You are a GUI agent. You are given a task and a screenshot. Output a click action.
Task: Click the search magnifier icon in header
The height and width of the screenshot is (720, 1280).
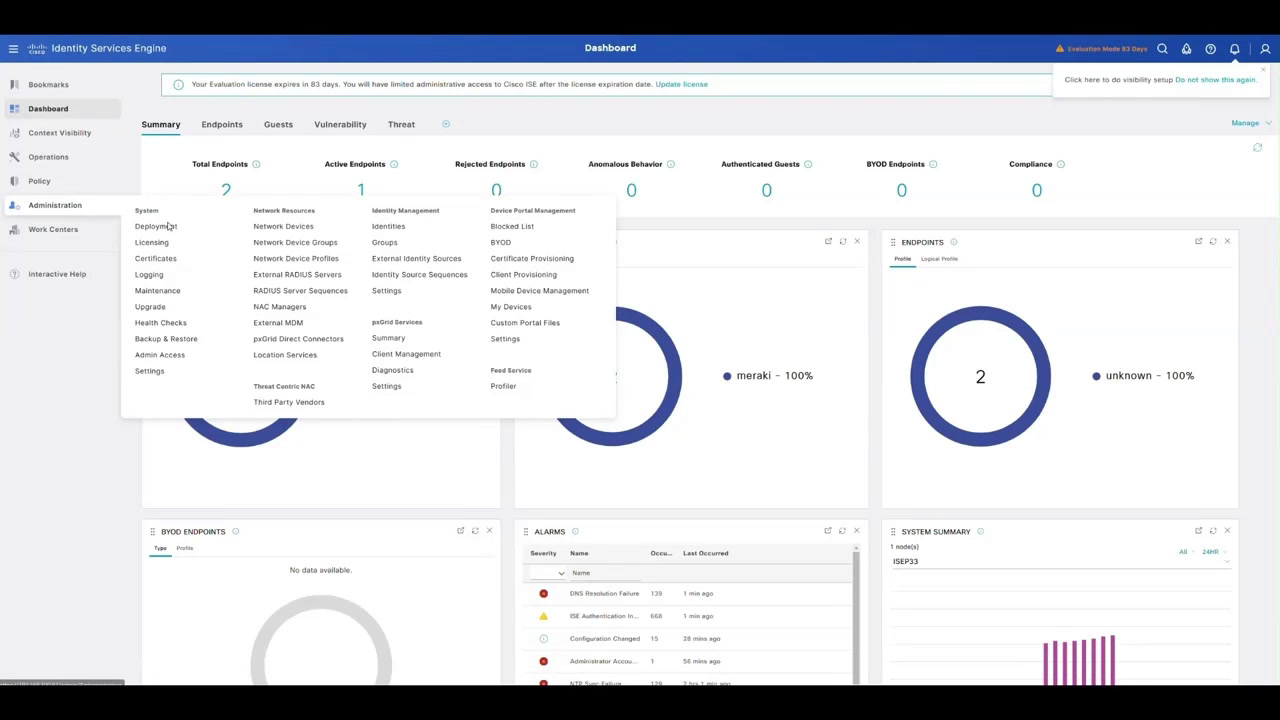click(x=1162, y=48)
